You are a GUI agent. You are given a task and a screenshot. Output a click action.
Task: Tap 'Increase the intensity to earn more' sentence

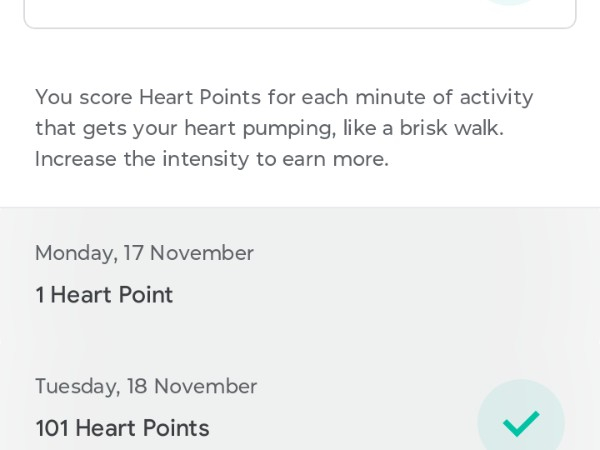coord(211,159)
